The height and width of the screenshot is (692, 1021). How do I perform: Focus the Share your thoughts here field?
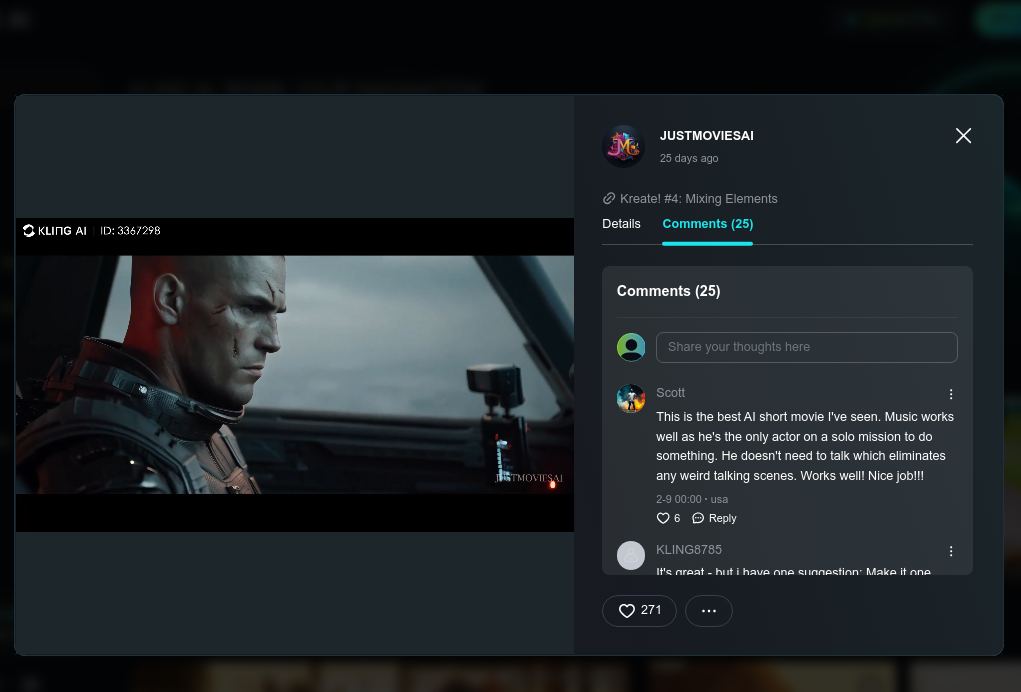806,347
